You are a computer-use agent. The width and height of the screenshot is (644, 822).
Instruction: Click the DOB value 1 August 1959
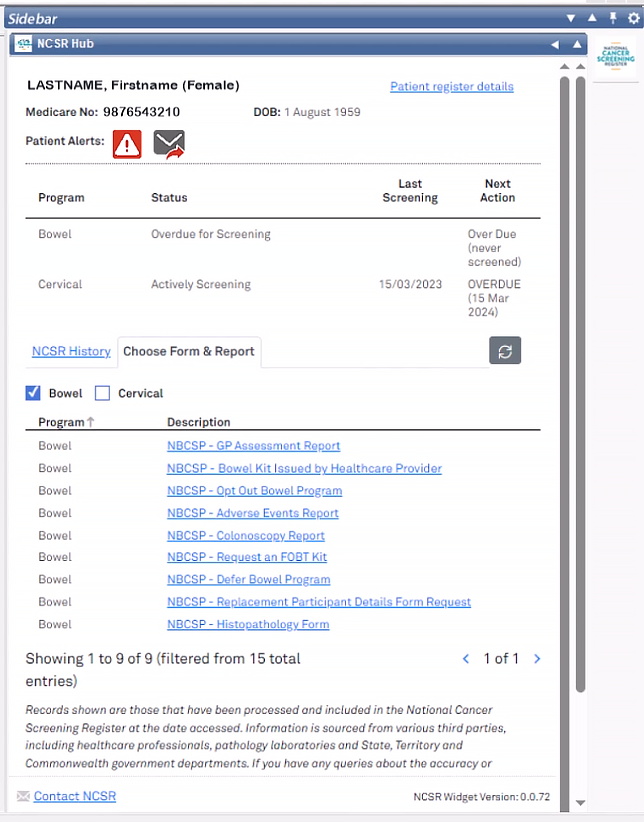[322, 112]
